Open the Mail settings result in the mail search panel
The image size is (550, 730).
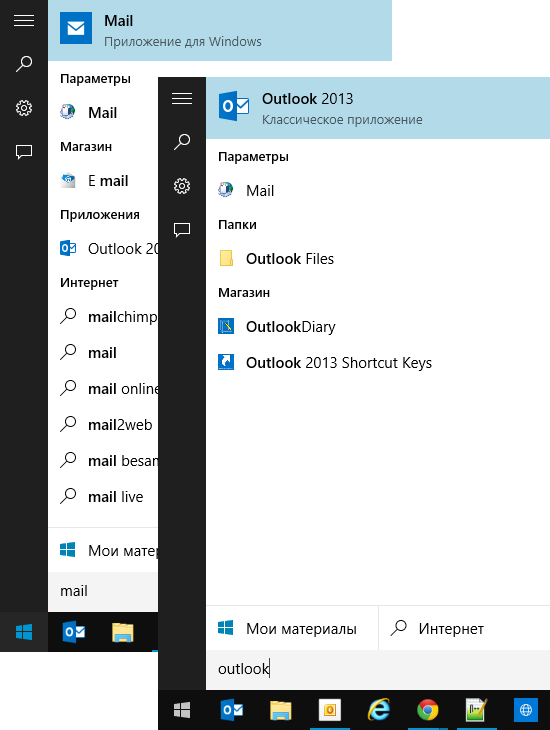pyautogui.click(x=103, y=112)
